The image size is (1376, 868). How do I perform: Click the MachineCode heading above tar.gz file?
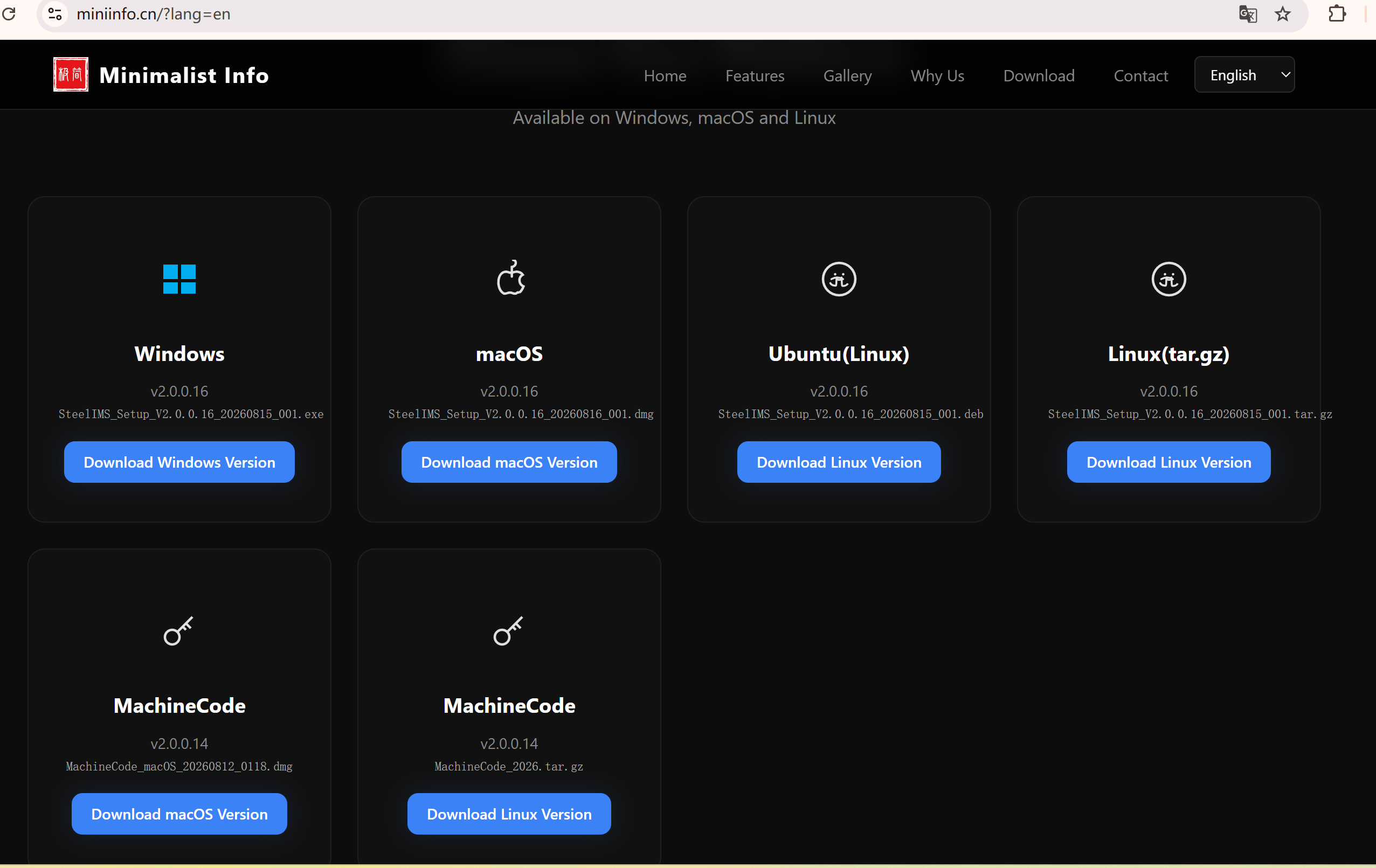(x=509, y=706)
